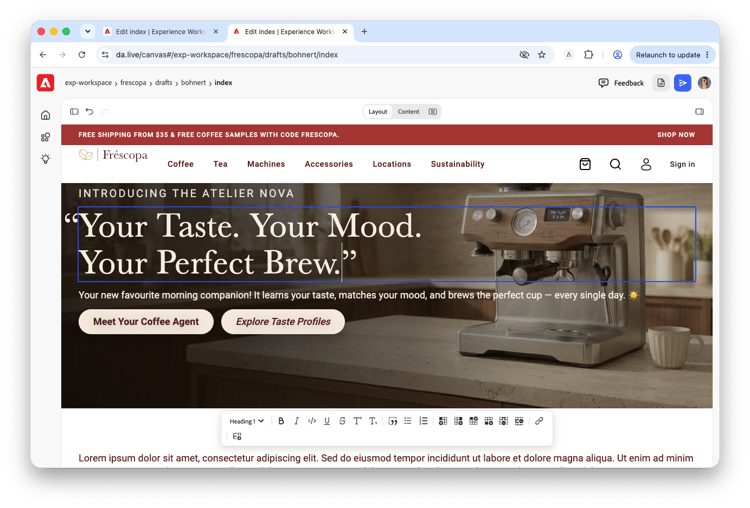
Task: Click Relaunch to update button
Action: coord(673,55)
